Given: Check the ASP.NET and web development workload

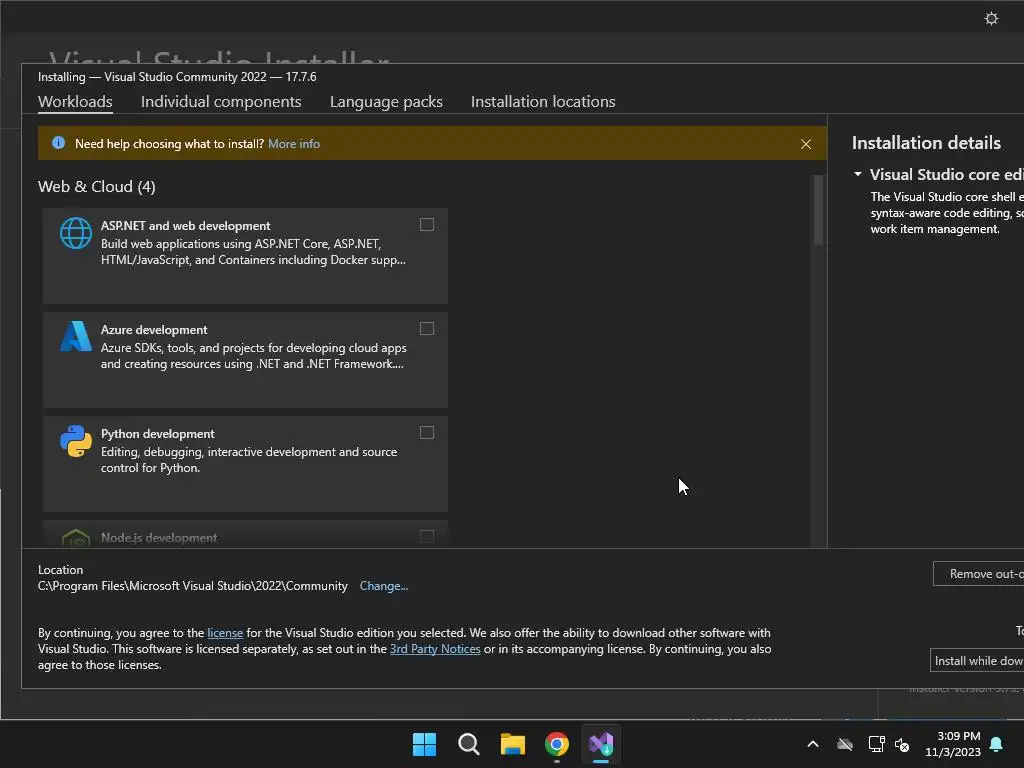Looking at the screenshot, I should [426, 225].
